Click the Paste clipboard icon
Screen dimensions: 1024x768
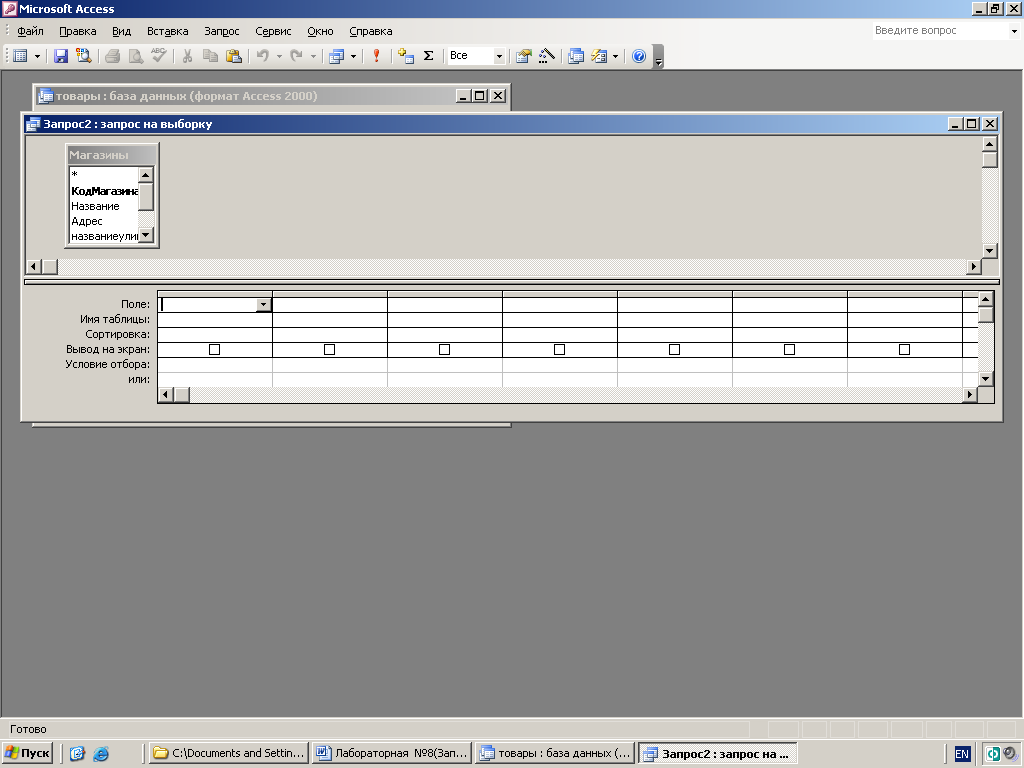click(x=234, y=56)
